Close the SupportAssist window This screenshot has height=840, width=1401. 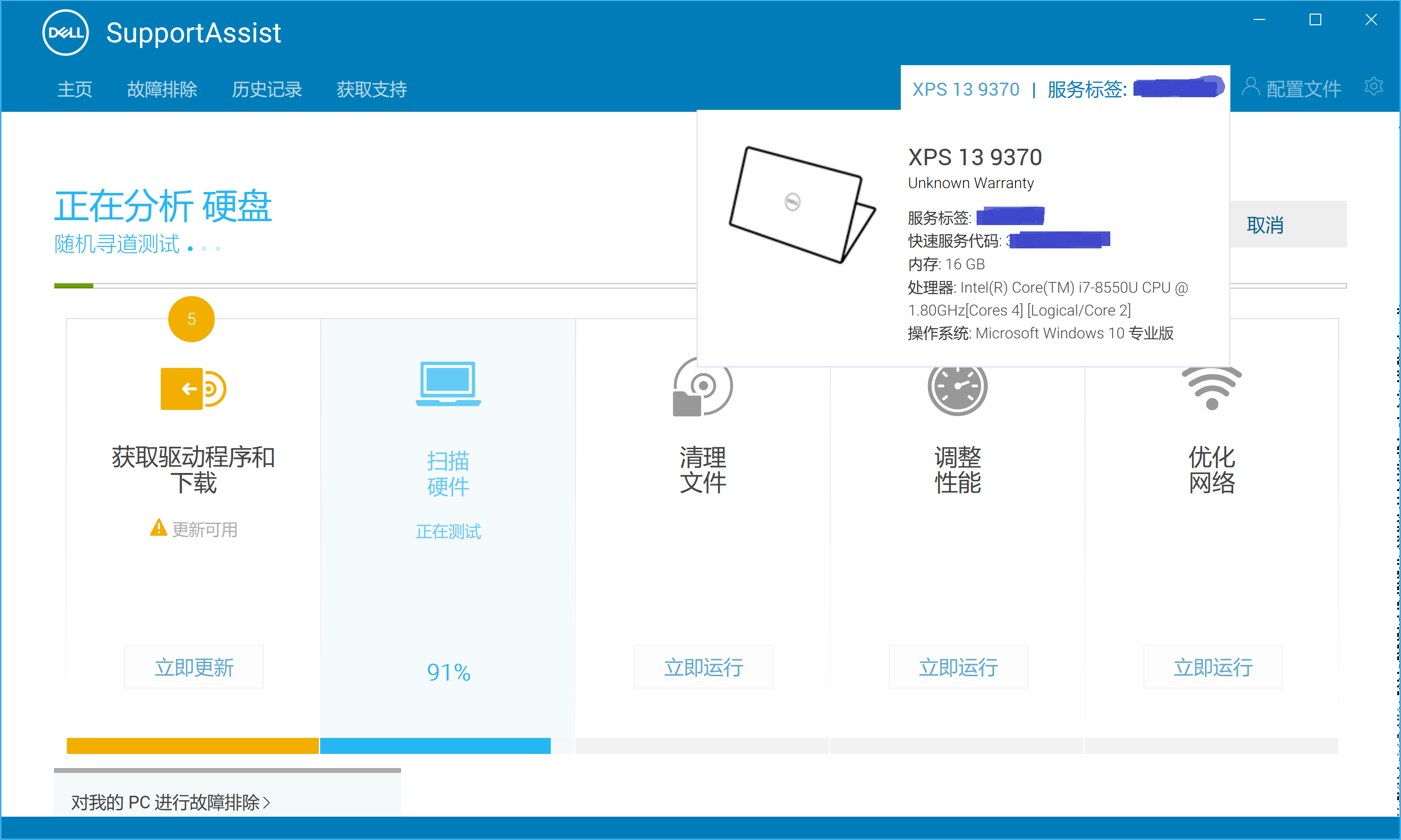click(1370, 20)
